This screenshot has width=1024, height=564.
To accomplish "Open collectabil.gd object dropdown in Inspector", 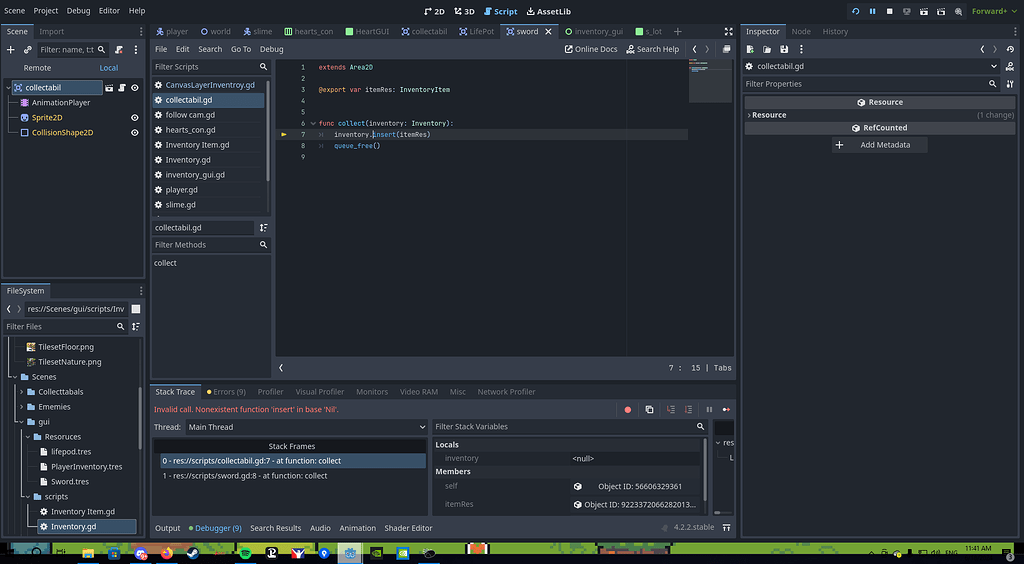I will [x=872, y=67].
